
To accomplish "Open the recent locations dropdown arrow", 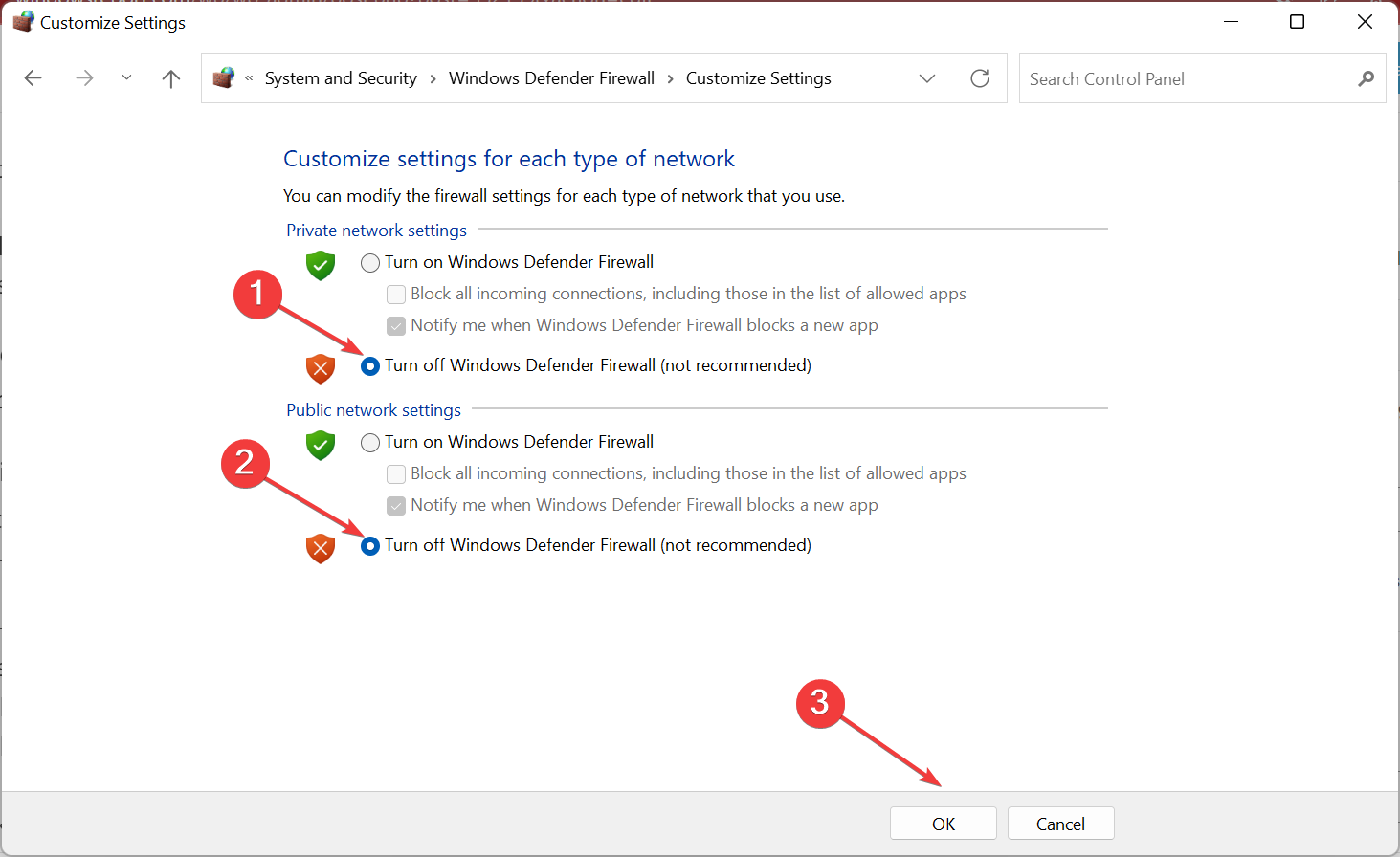I will tap(126, 78).
